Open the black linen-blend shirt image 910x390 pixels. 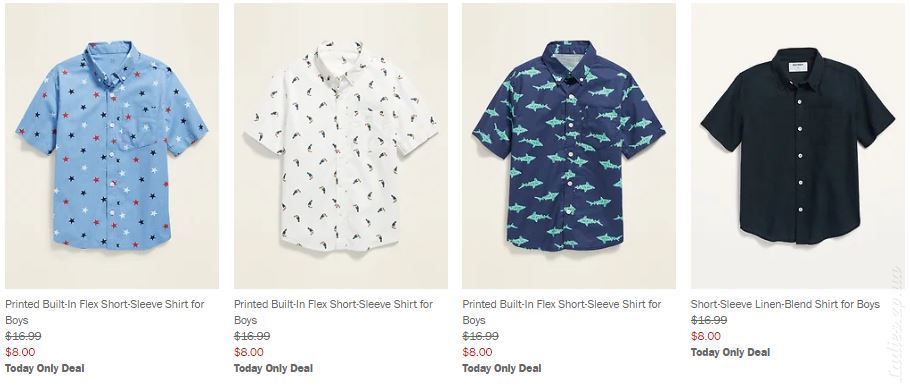[797, 146]
